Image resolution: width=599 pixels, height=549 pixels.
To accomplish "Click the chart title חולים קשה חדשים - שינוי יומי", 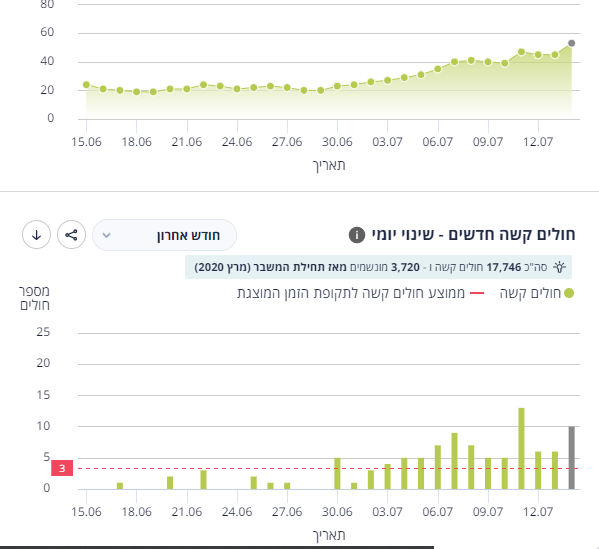I will click(x=474, y=234).
